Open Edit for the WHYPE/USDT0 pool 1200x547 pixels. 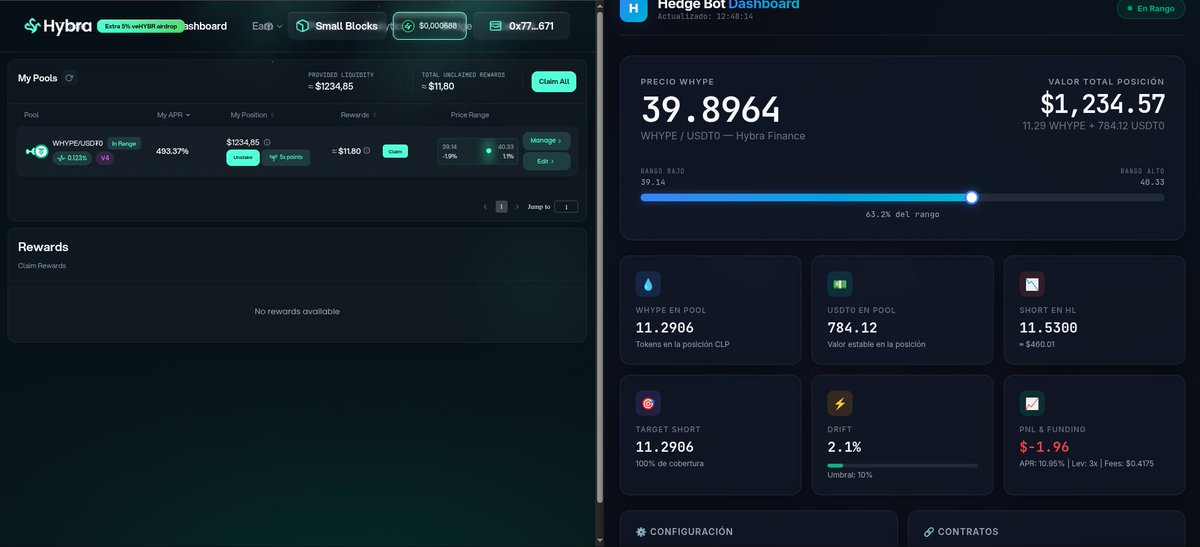click(x=547, y=161)
